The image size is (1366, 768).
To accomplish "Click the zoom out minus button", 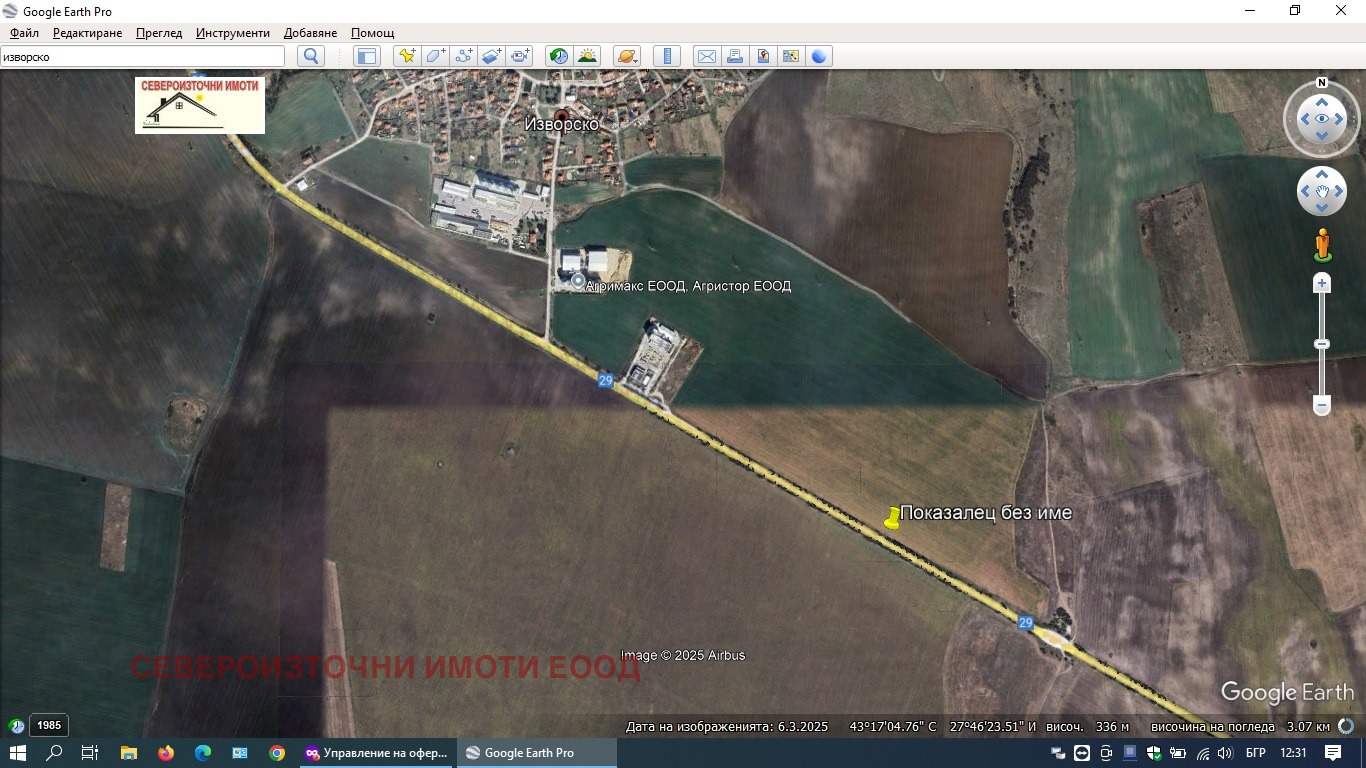I will click(x=1322, y=406).
